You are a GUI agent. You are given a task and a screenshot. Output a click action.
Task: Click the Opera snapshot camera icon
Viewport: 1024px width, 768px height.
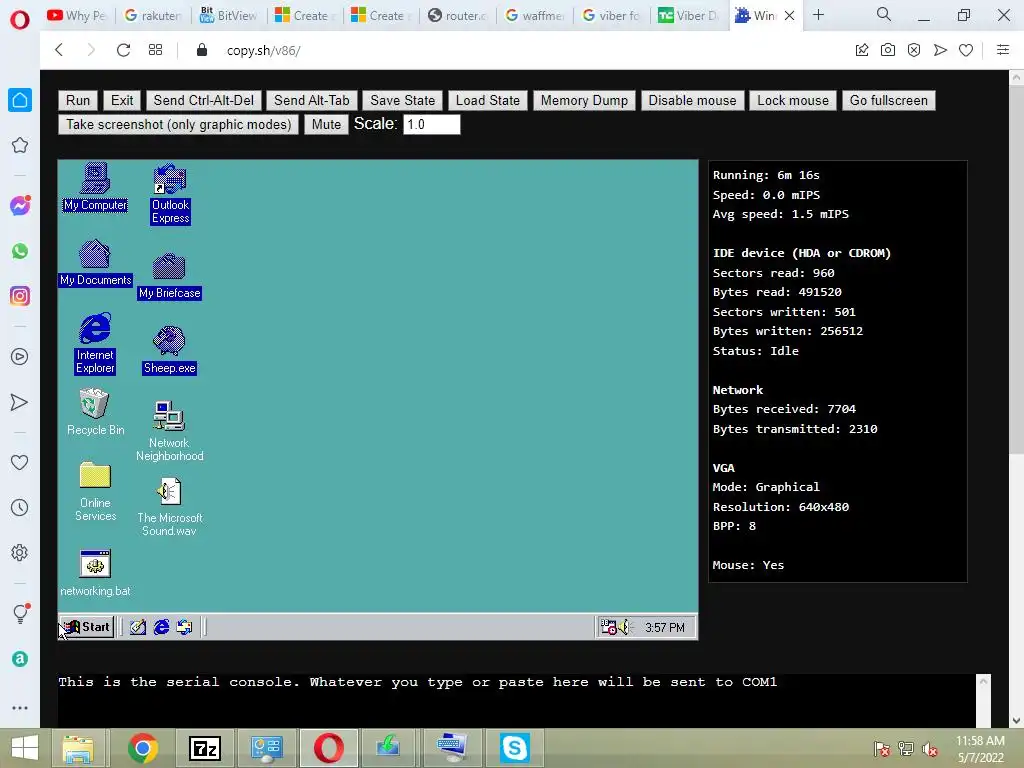tap(888, 50)
